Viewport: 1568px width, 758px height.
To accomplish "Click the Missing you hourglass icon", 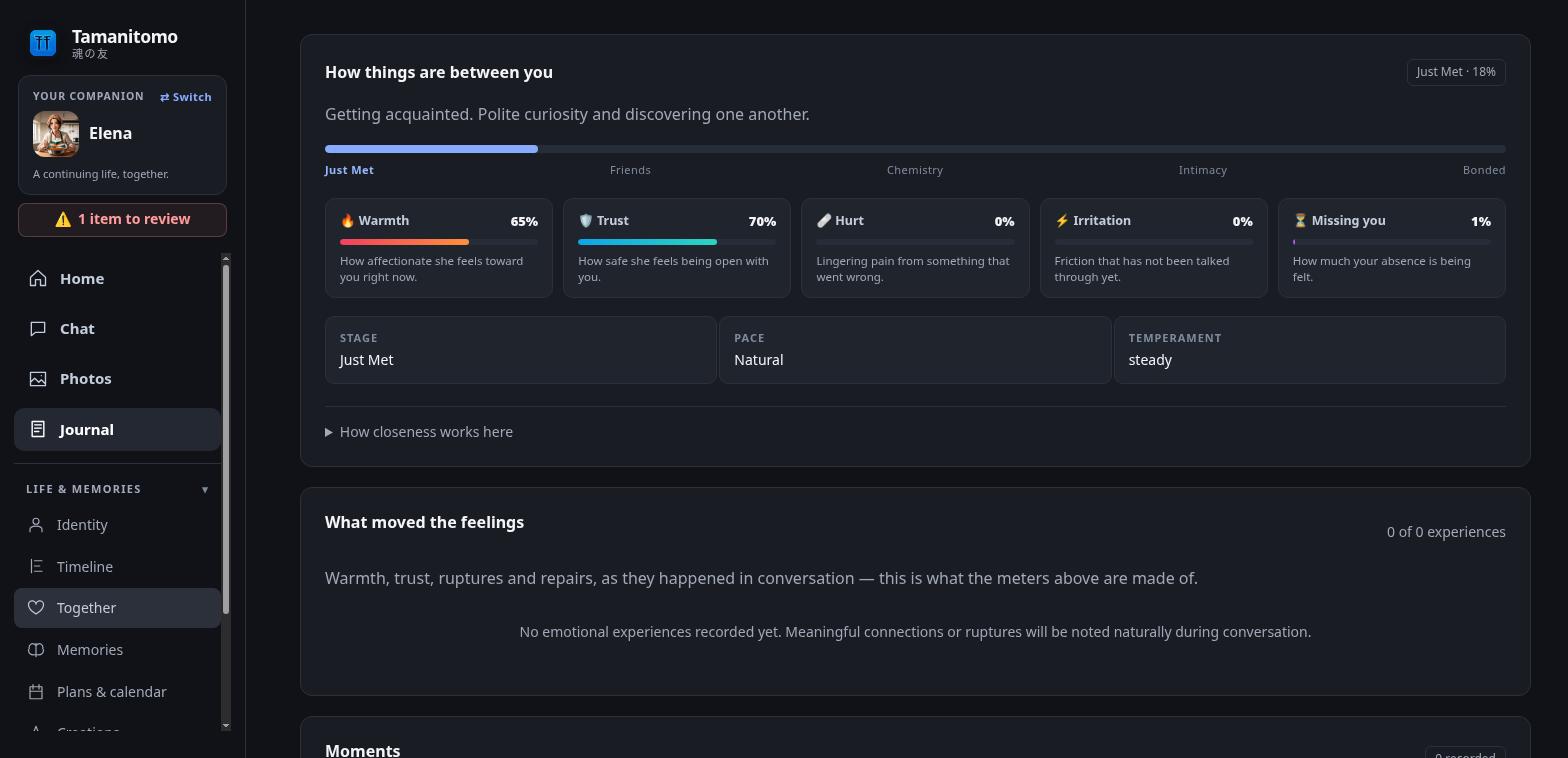I will click(x=1300, y=221).
